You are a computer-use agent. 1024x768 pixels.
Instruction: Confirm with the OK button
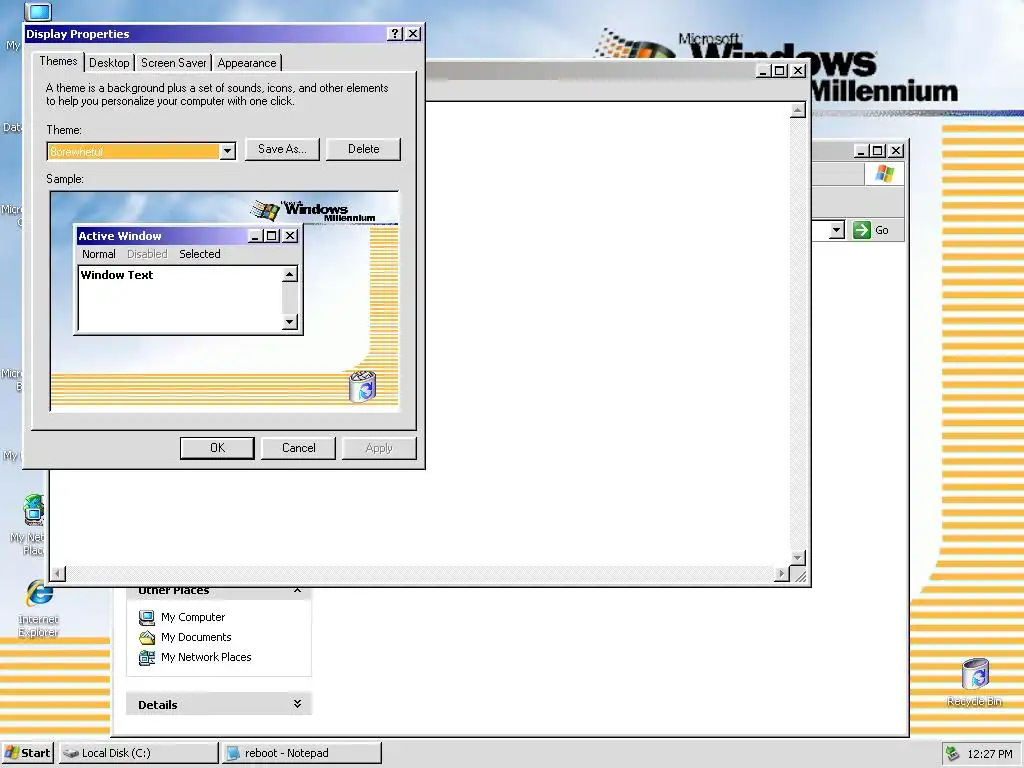[x=217, y=448]
